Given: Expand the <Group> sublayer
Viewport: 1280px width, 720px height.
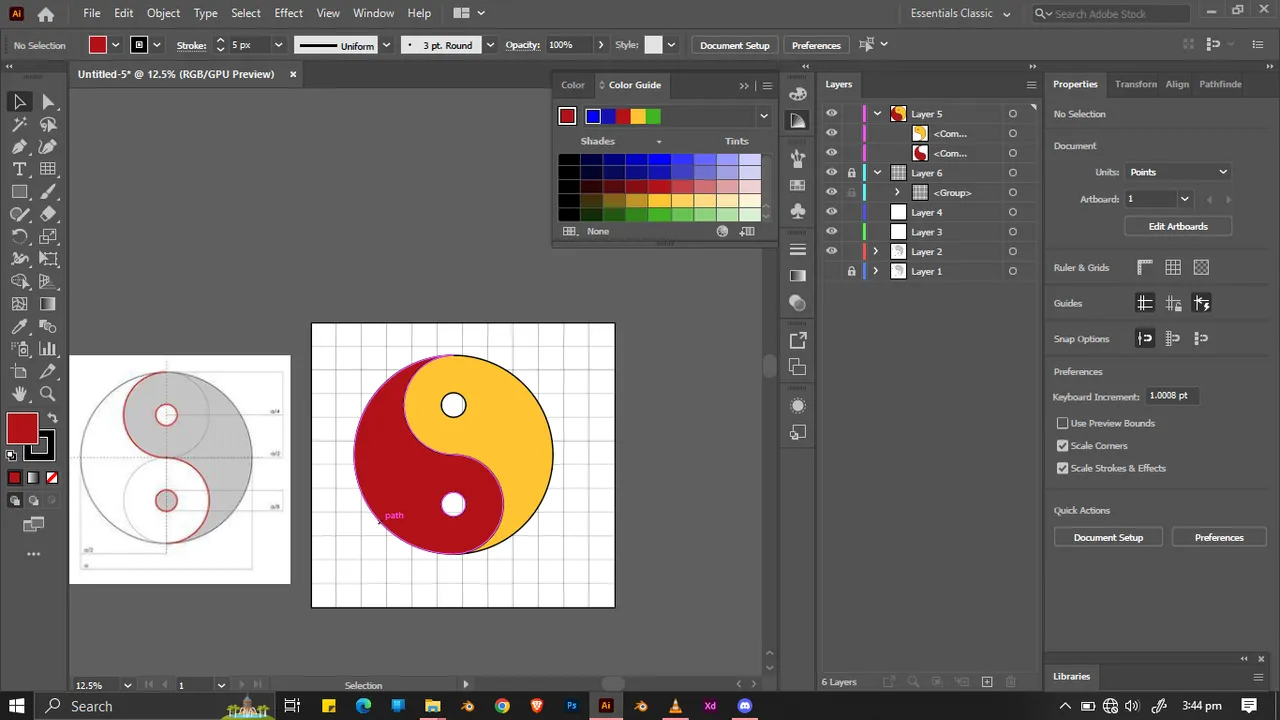Looking at the screenshot, I should [x=897, y=192].
